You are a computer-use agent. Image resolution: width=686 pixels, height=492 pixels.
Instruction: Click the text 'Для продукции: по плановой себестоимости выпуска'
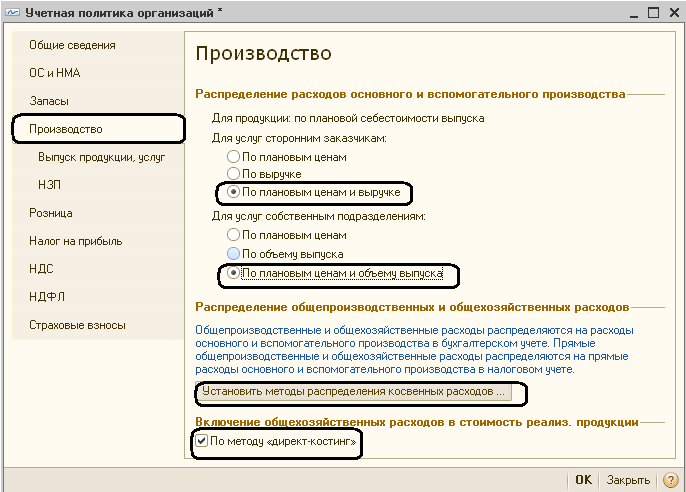tap(348, 119)
